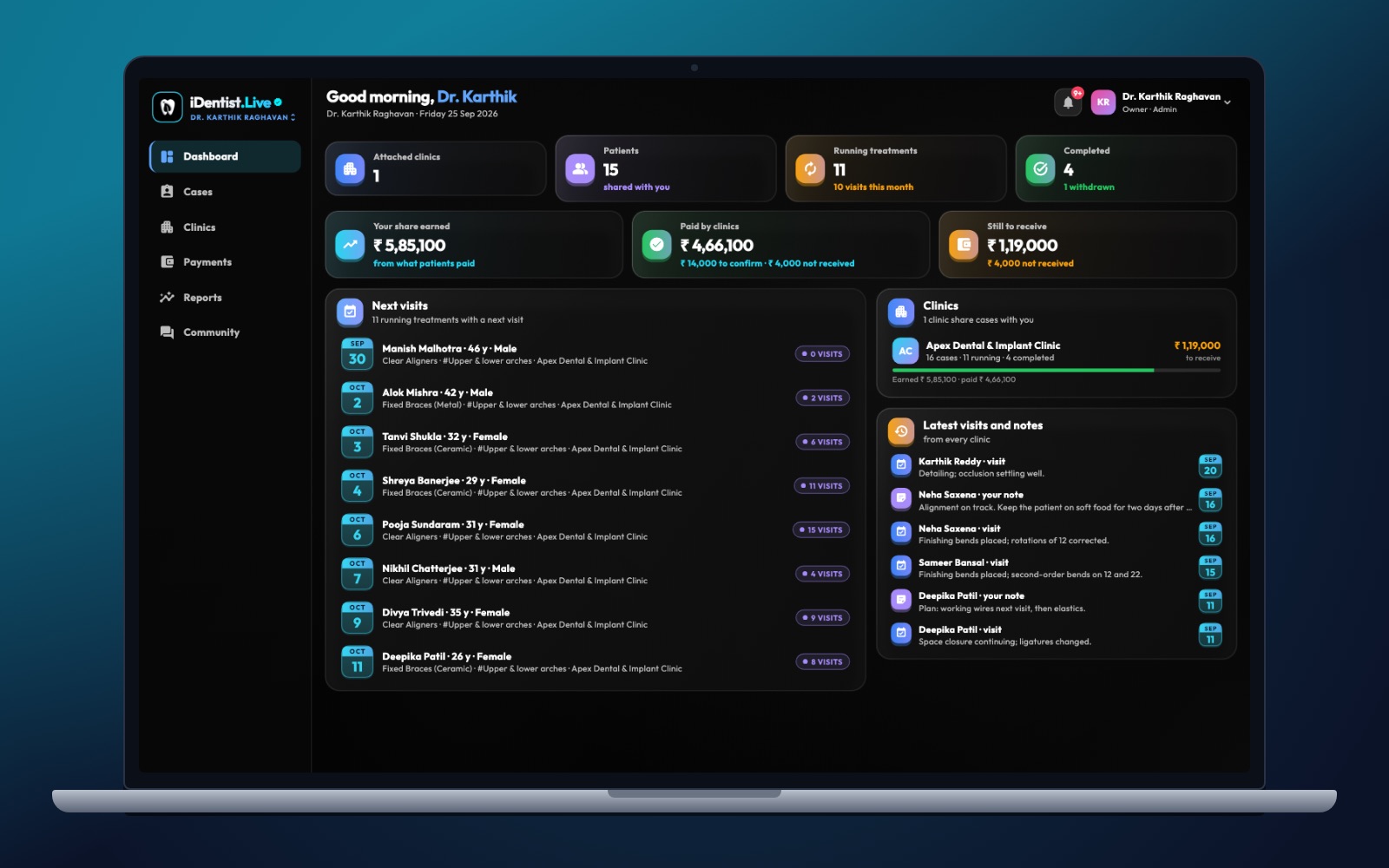Click the Your share earned trend icon

(x=350, y=245)
